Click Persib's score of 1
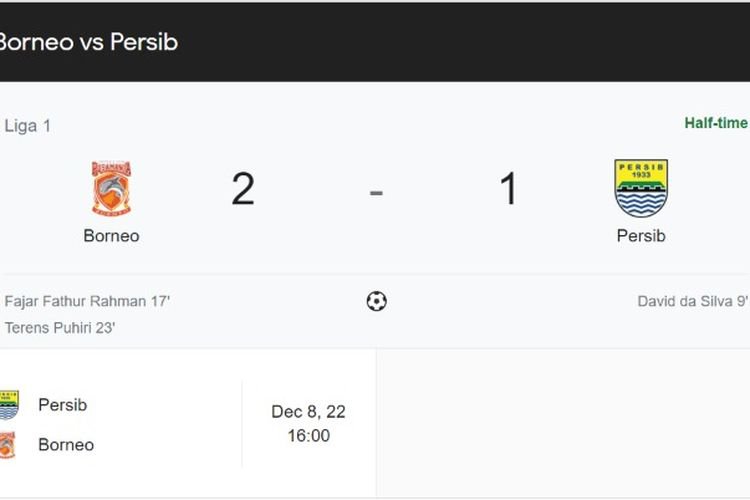 tap(508, 188)
